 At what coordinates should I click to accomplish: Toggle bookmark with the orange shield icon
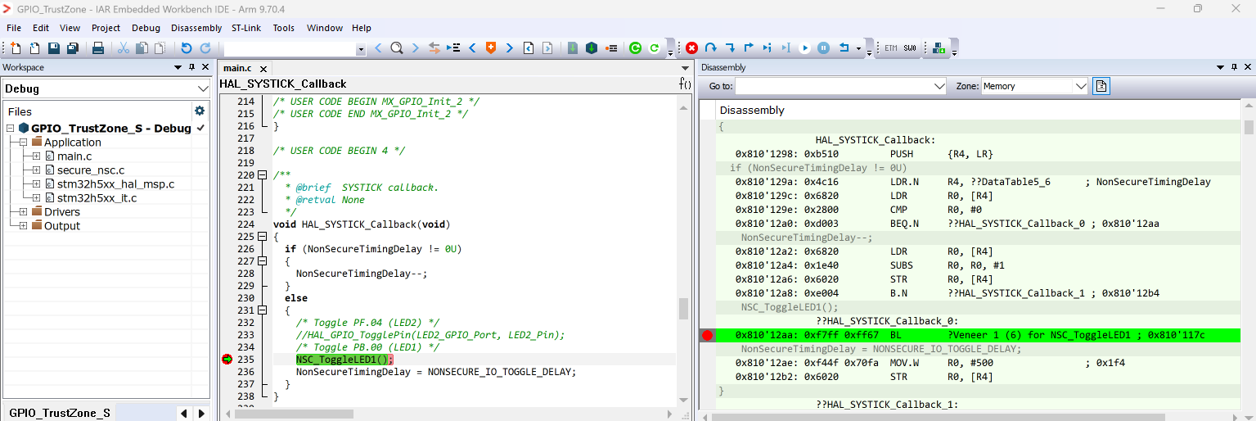click(490, 48)
